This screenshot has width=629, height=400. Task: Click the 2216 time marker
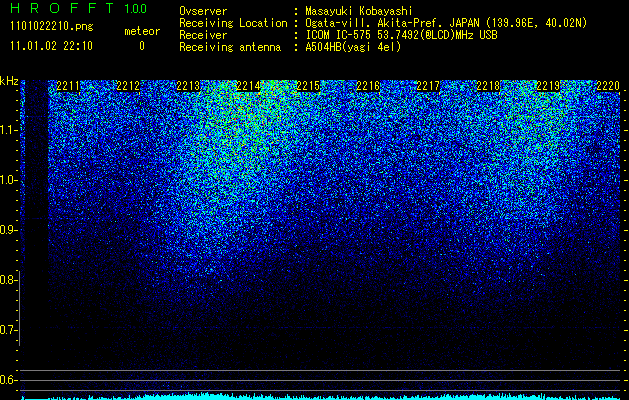pyautogui.click(x=368, y=86)
